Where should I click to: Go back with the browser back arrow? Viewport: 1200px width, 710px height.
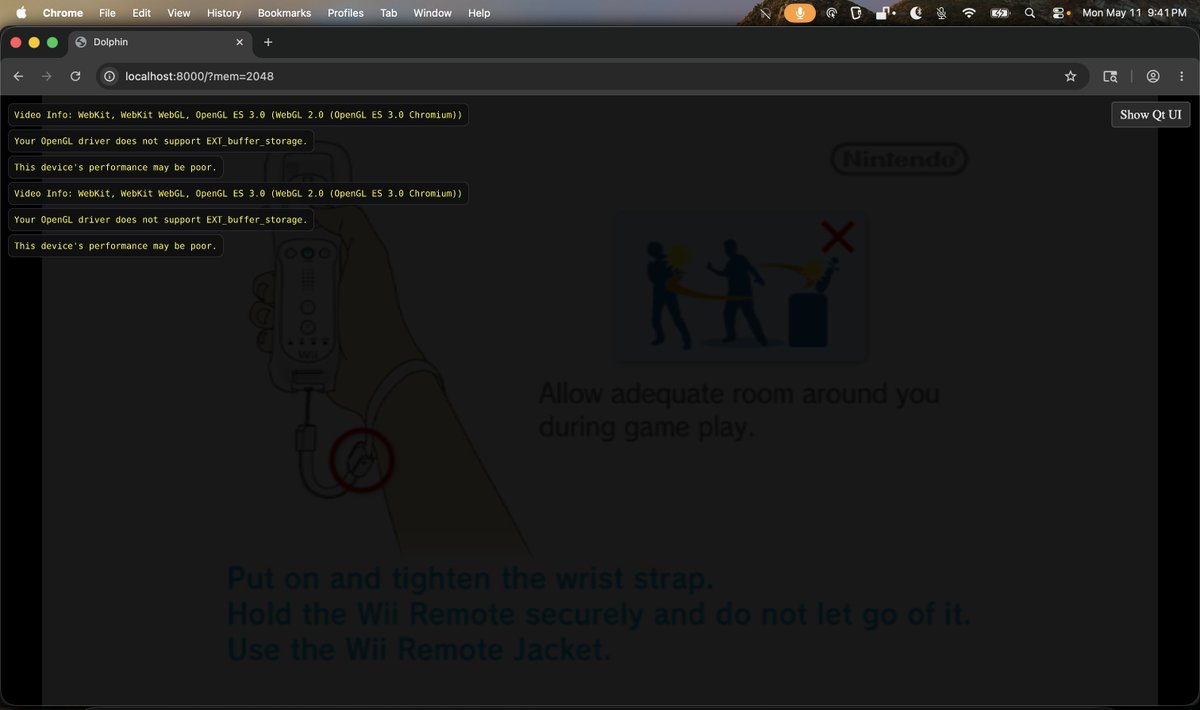18,76
